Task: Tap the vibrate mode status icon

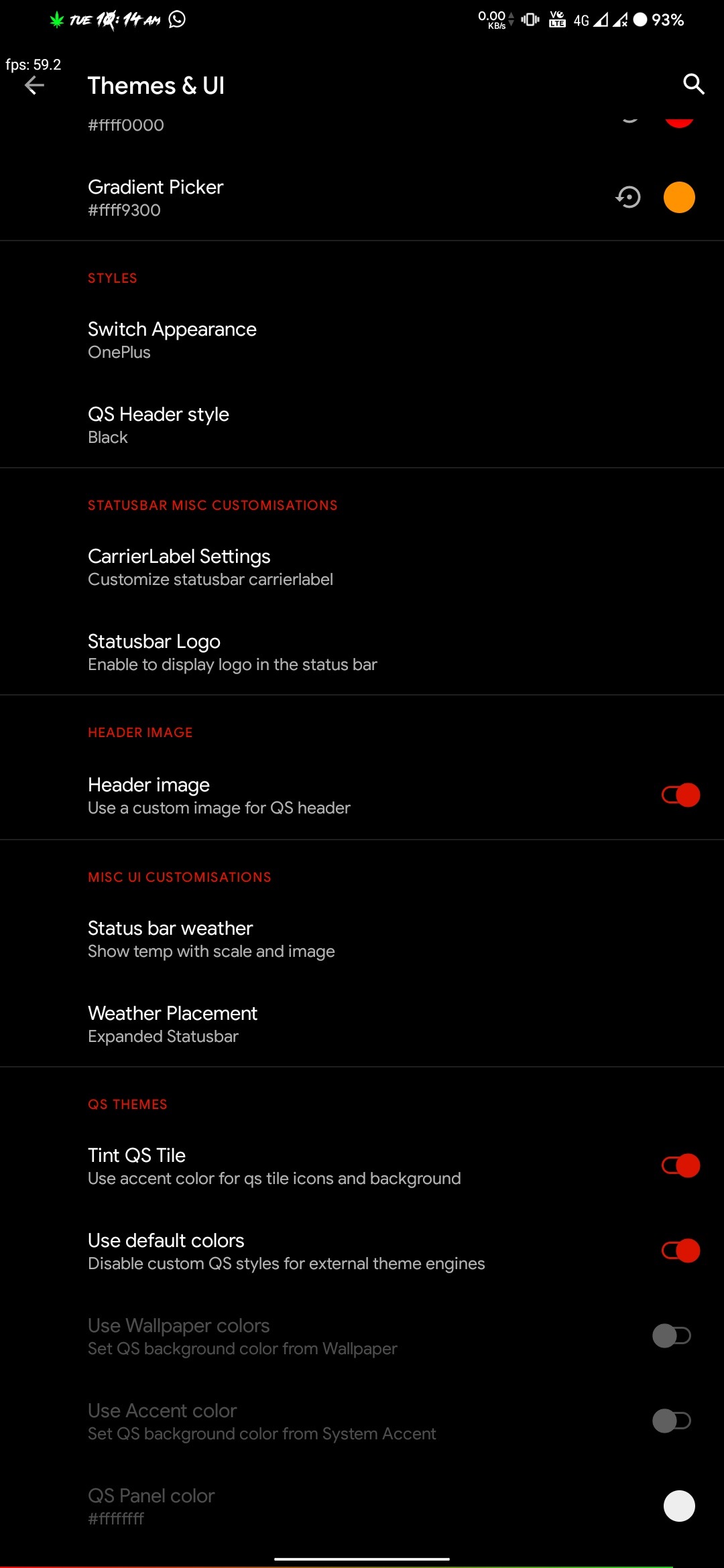Action: [530, 19]
